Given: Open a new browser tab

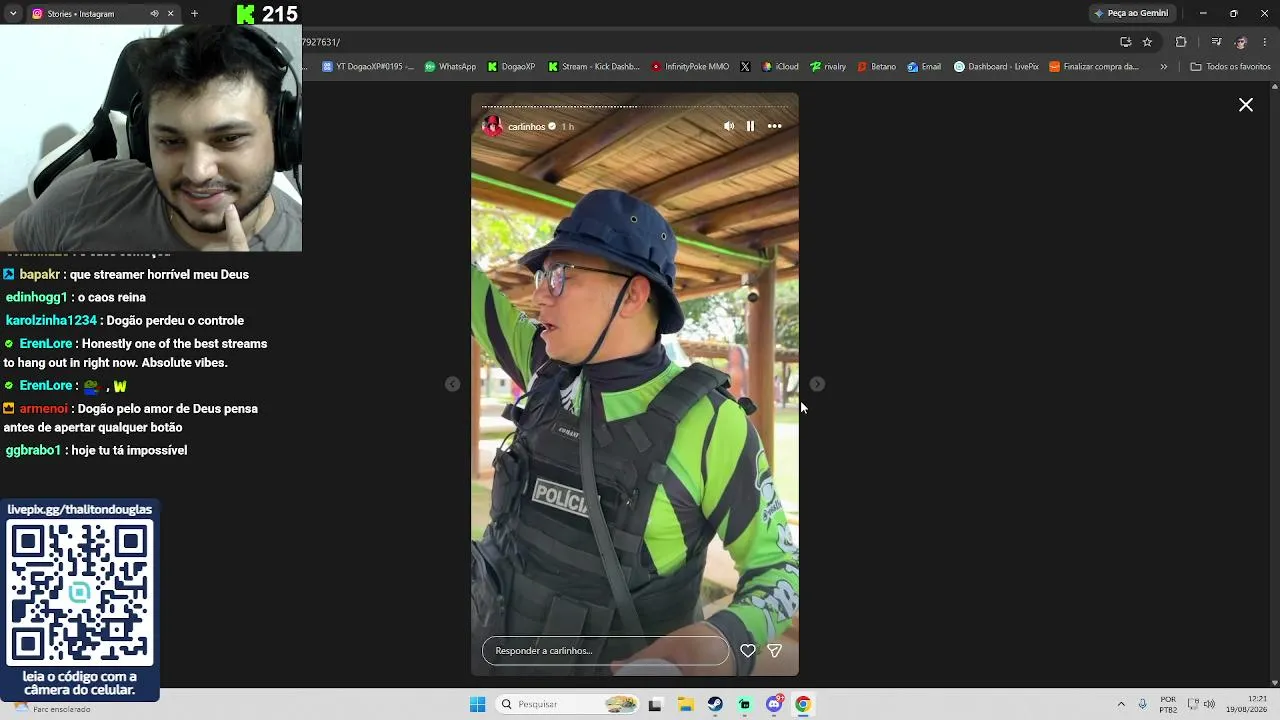Looking at the screenshot, I should (x=194, y=14).
